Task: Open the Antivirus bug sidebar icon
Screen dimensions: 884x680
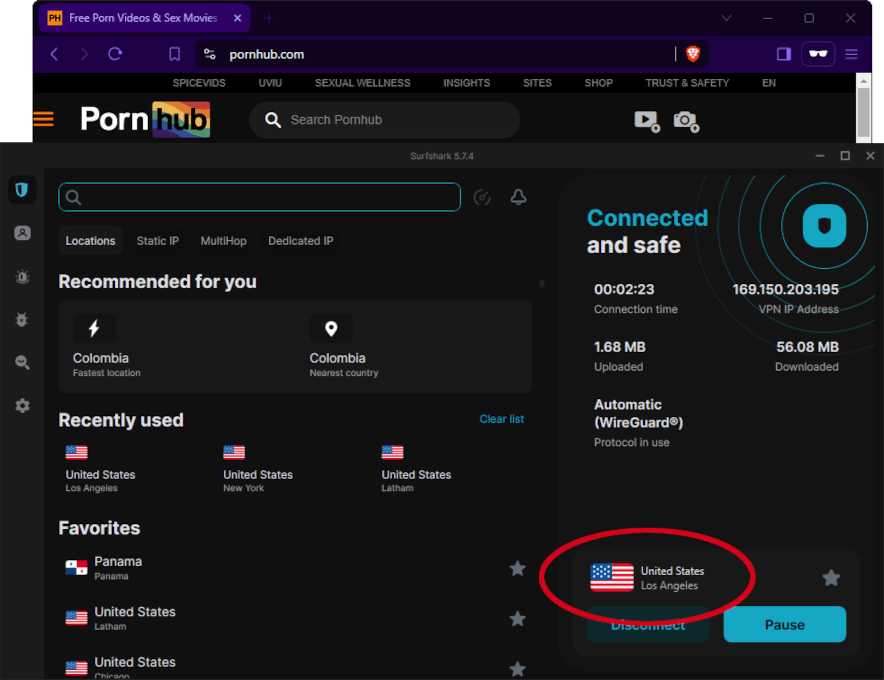Action: (x=22, y=320)
